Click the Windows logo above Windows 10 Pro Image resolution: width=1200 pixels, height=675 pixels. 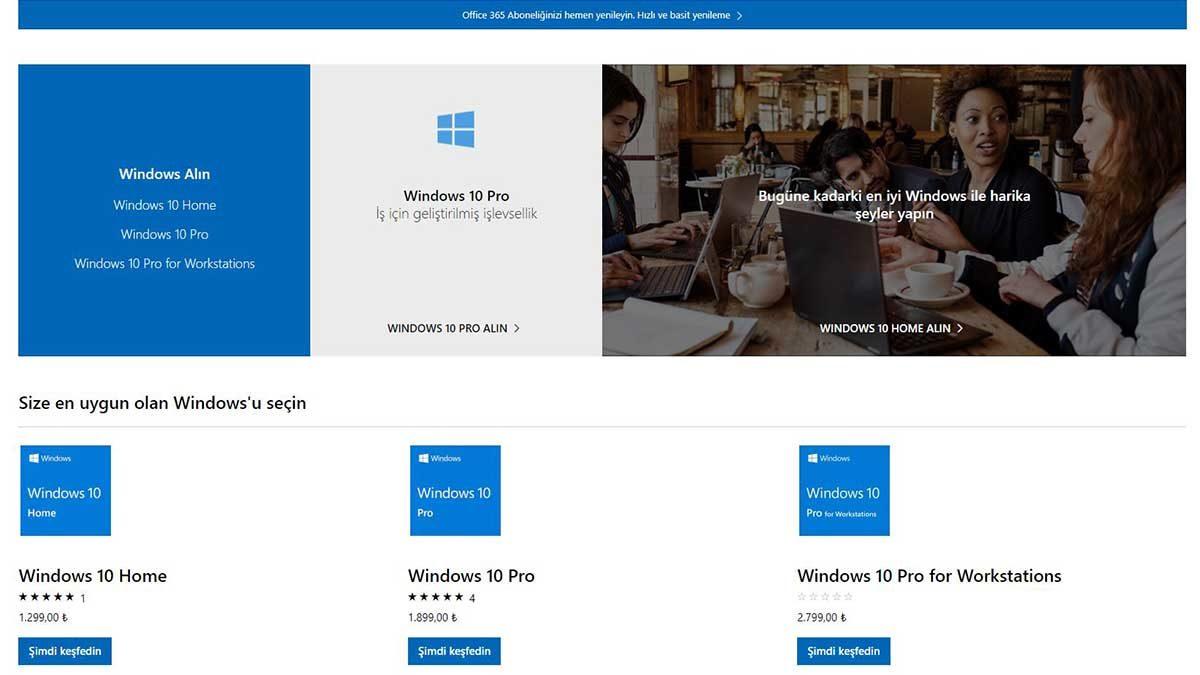(x=456, y=130)
